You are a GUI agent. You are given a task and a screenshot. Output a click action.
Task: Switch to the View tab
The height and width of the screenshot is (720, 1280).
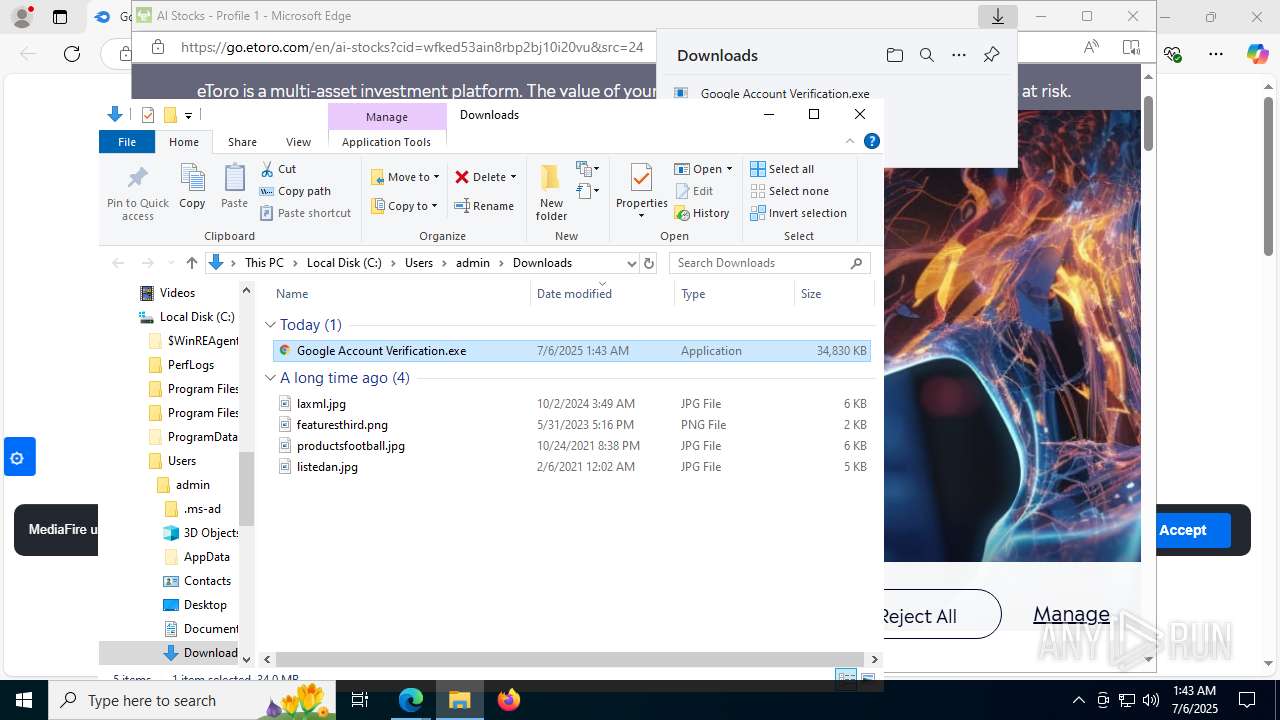[x=298, y=142]
